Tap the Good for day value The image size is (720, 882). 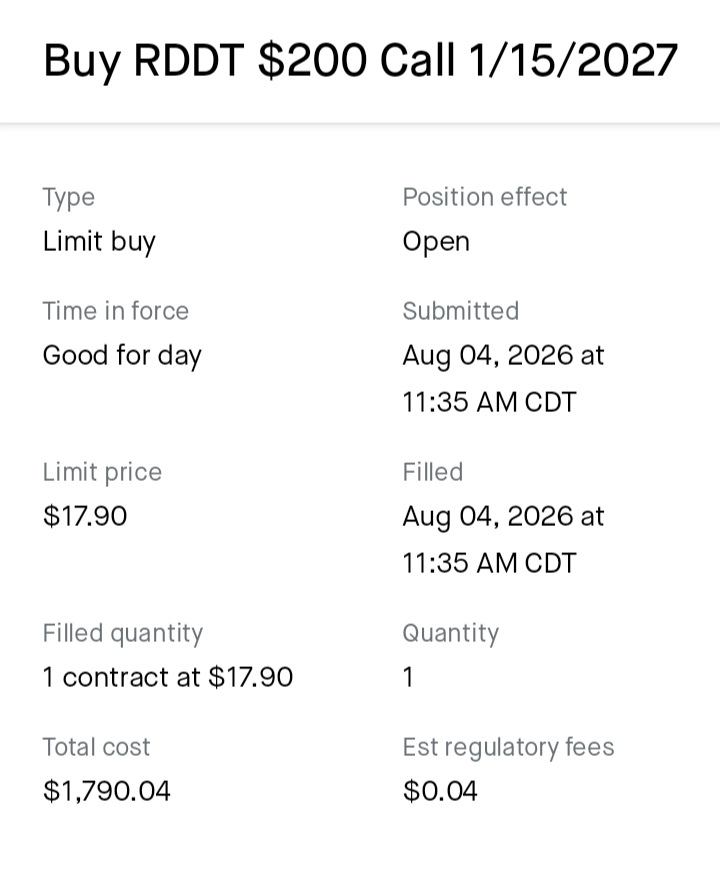[122, 356]
